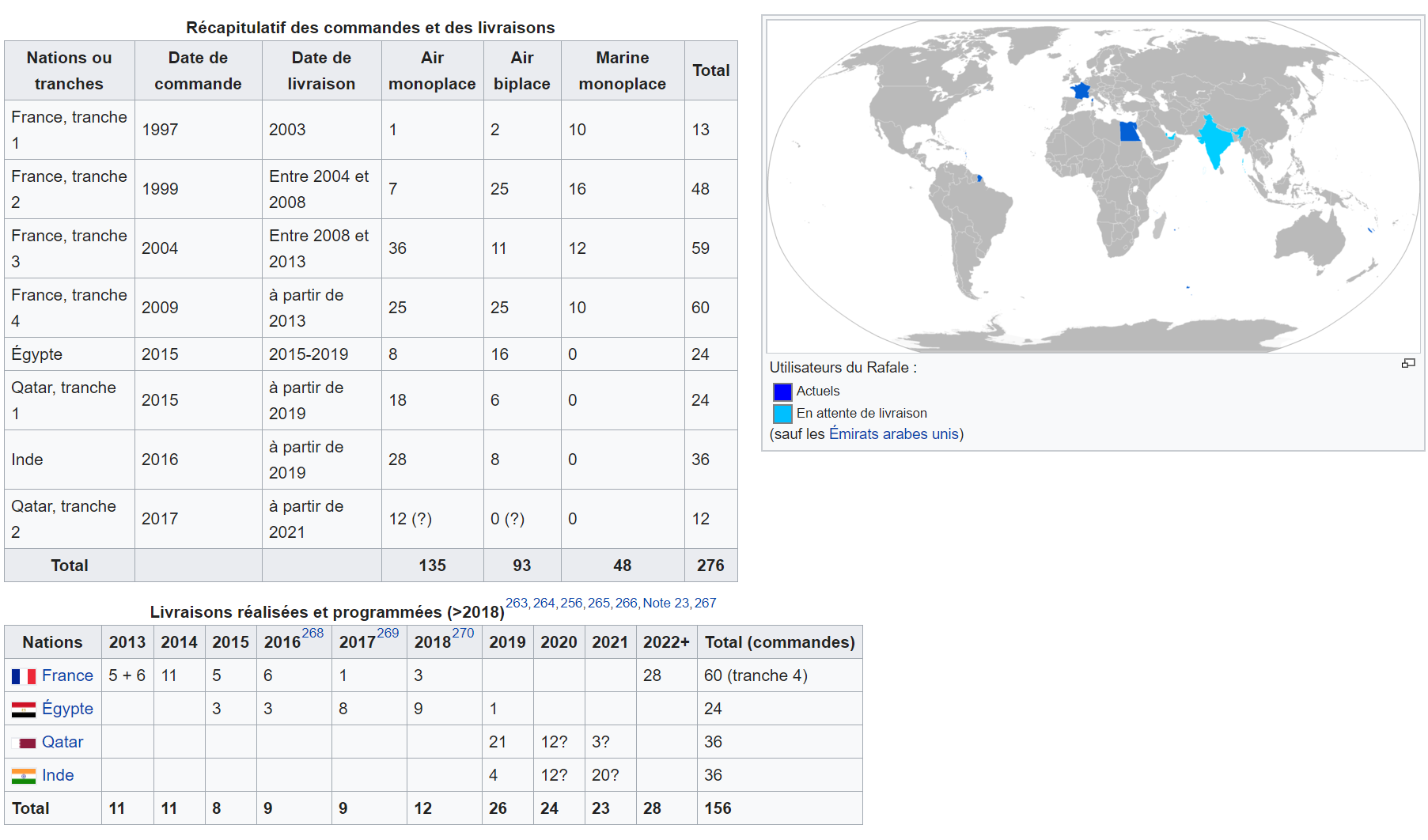The height and width of the screenshot is (840, 1428).
Task: Click the '5 + 6' cell for France 2013
Action: (127, 675)
